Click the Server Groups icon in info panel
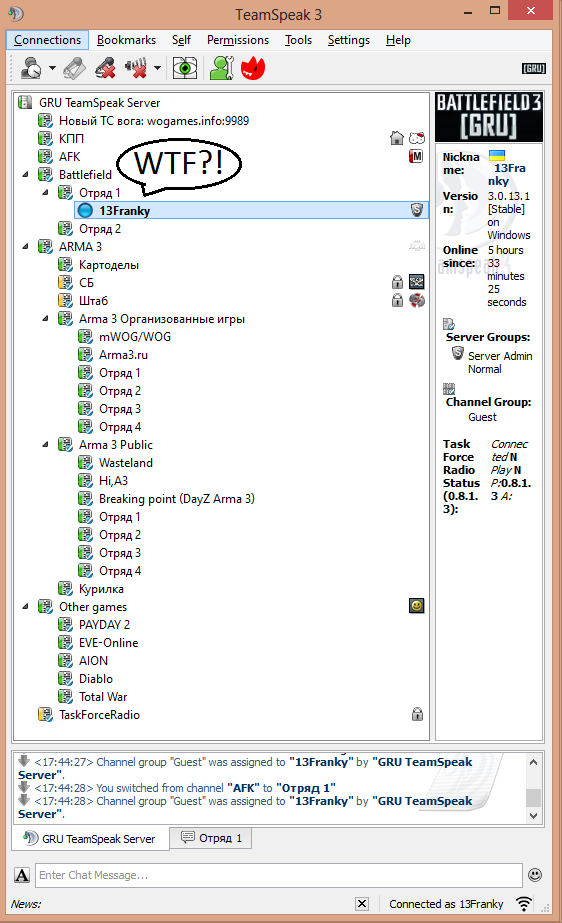Screen dimensions: 562x923 tap(449, 324)
